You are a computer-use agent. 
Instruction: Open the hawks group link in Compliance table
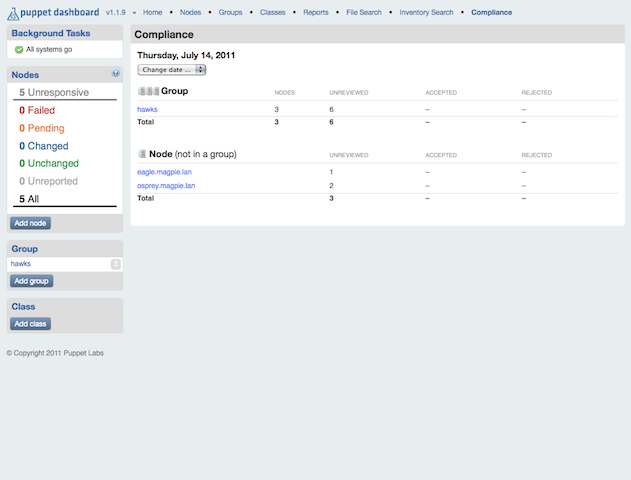tap(147, 109)
